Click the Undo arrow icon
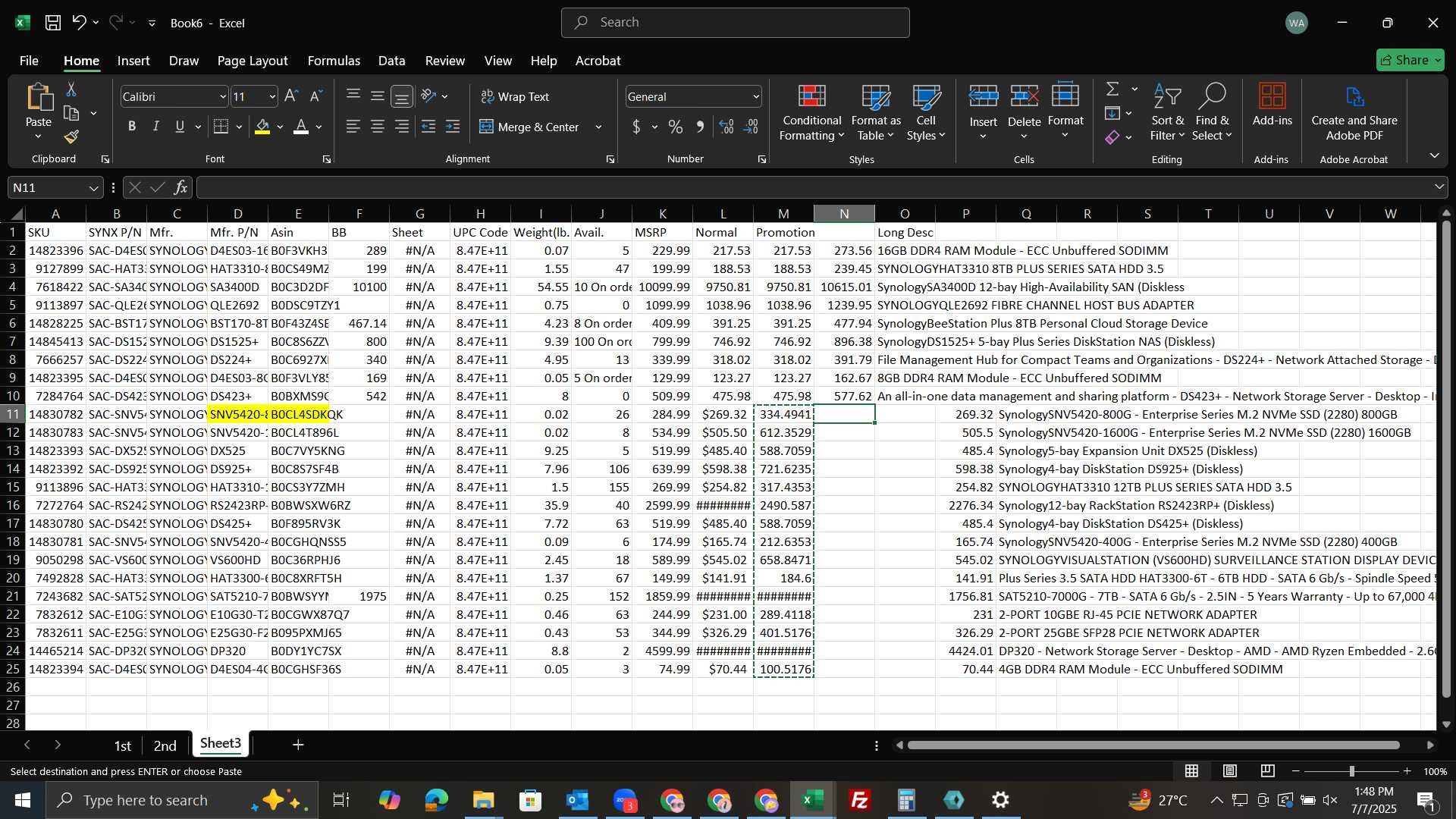This screenshot has width=1456, height=819. point(79,23)
